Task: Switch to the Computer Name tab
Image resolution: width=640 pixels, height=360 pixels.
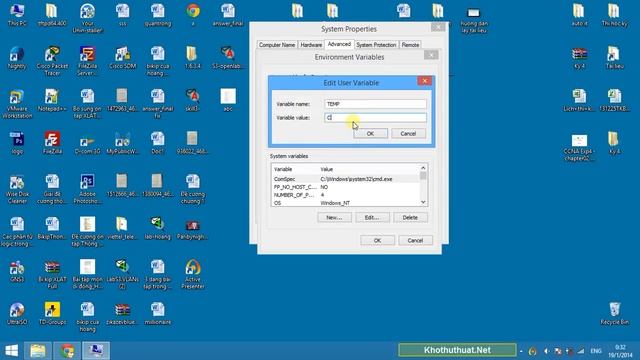Action: [x=277, y=45]
